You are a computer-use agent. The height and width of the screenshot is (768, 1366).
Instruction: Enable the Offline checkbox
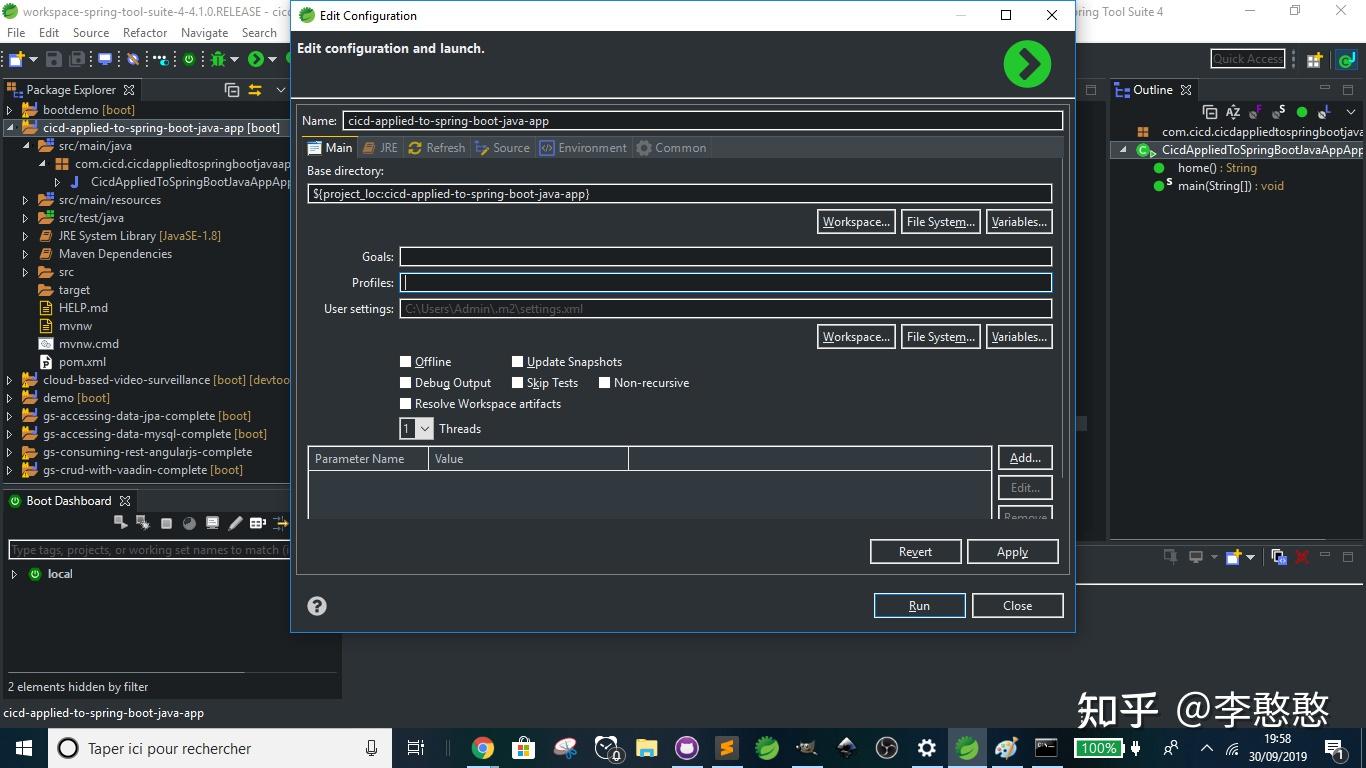(406, 361)
